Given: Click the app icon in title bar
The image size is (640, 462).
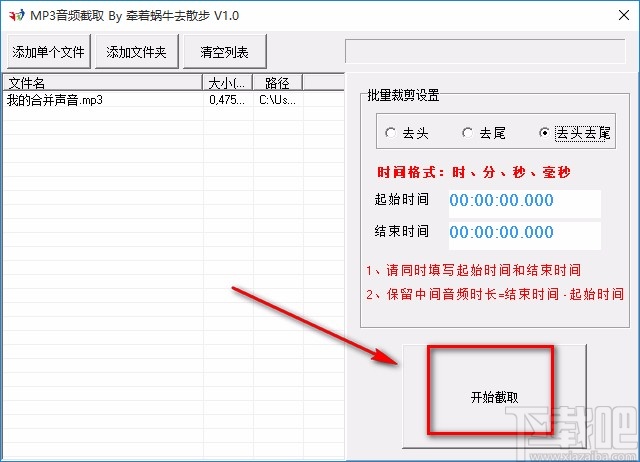Looking at the screenshot, I should tap(17, 16).
